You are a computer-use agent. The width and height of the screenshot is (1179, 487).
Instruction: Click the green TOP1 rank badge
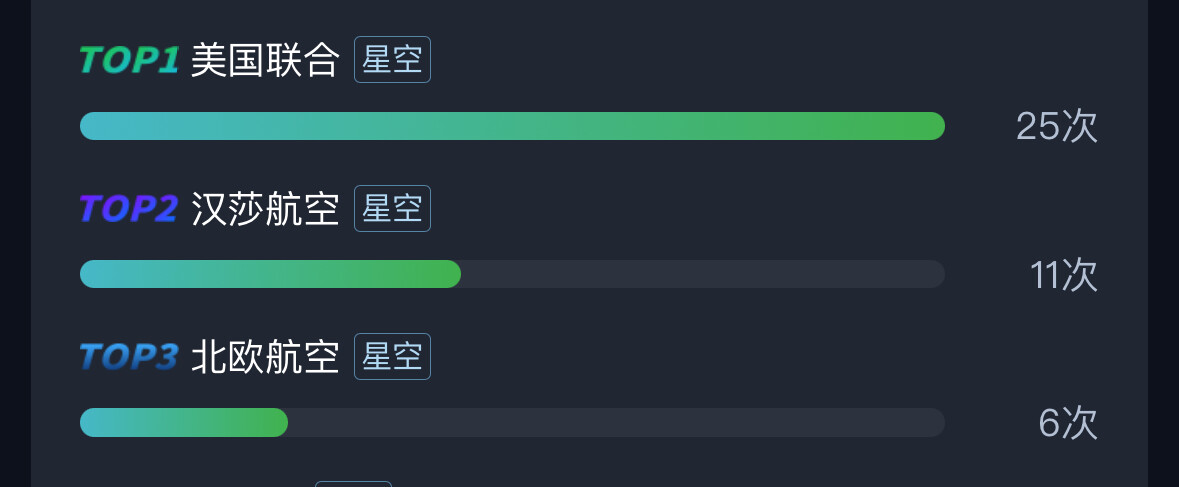pyautogui.click(x=129, y=61)
